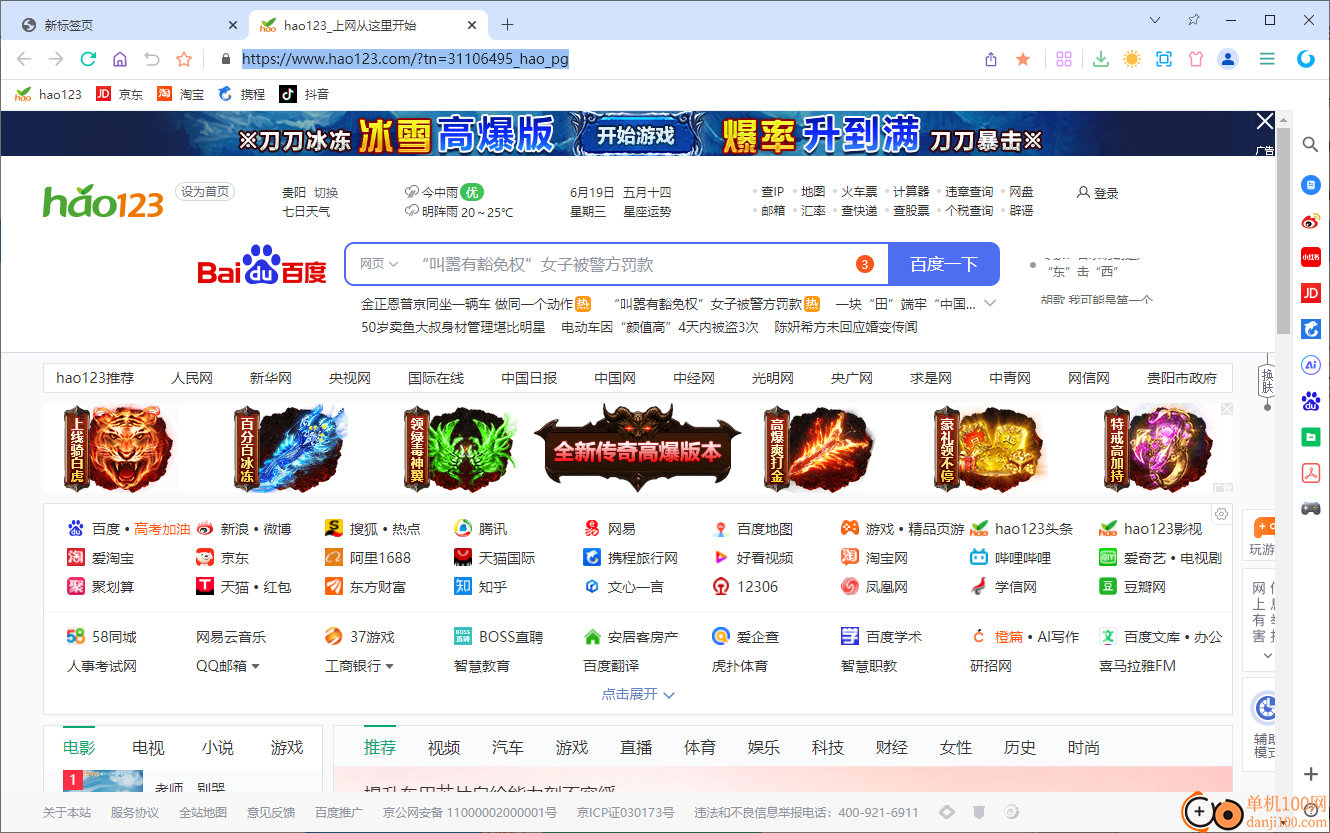The image size is (1330, 833).
Task: Expand the hot search list chevron
Action: (x=990, y=303)
